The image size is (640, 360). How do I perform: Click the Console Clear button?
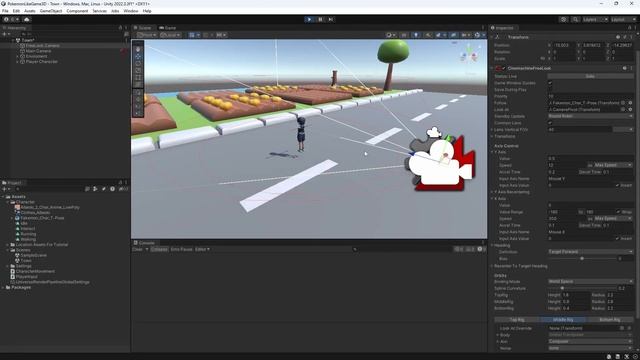point(138,249)
